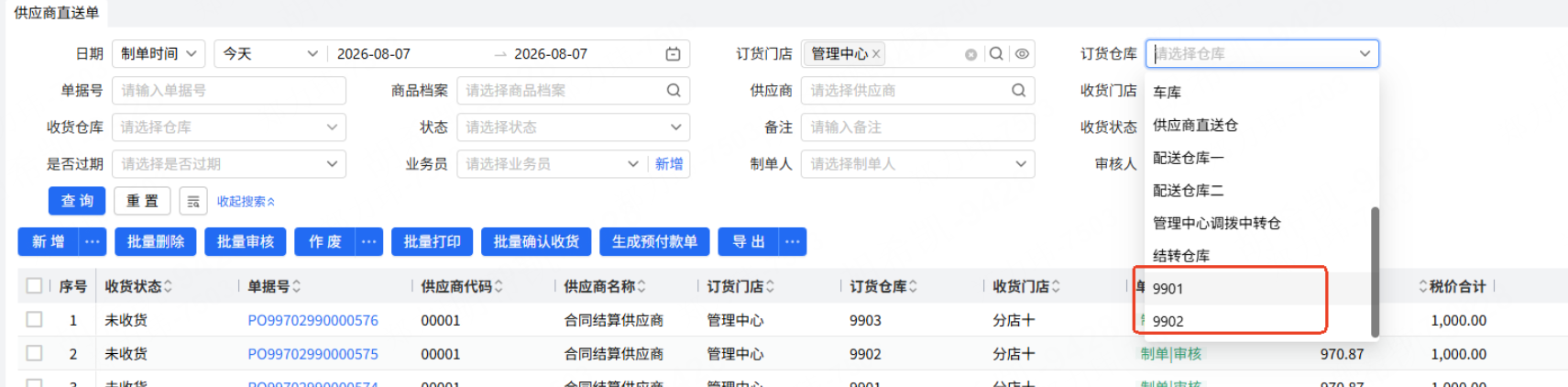The height and width of the screenshot is (387, 1568).
Task: Open order PO99702990000576
Action: point(313,320)
